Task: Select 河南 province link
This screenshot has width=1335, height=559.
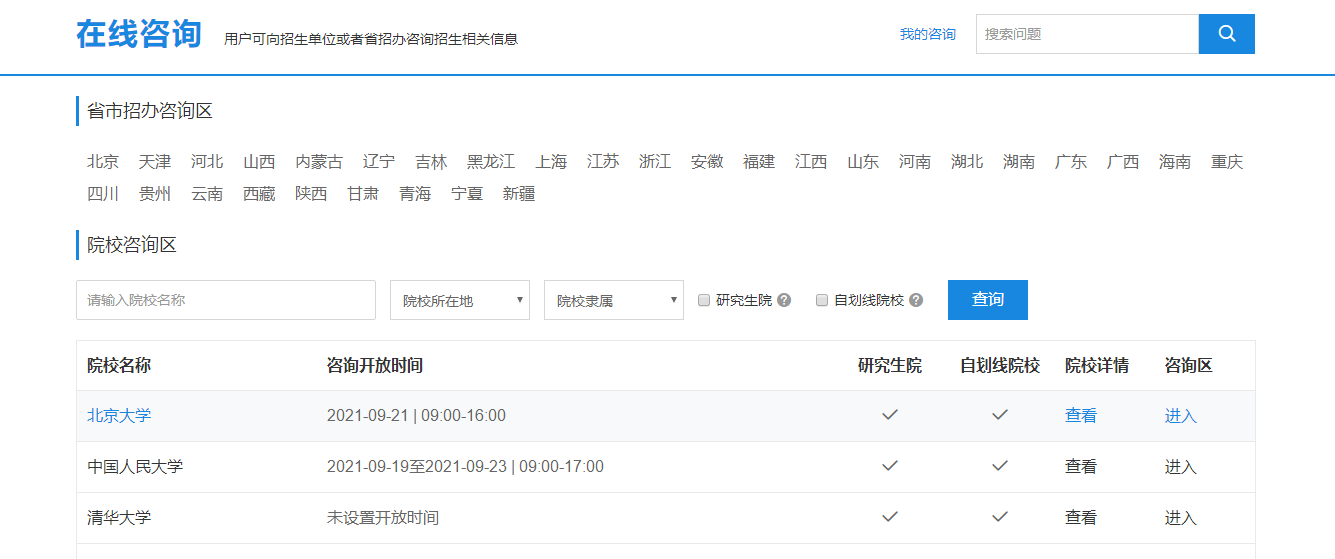Action: tap(915, 162)
